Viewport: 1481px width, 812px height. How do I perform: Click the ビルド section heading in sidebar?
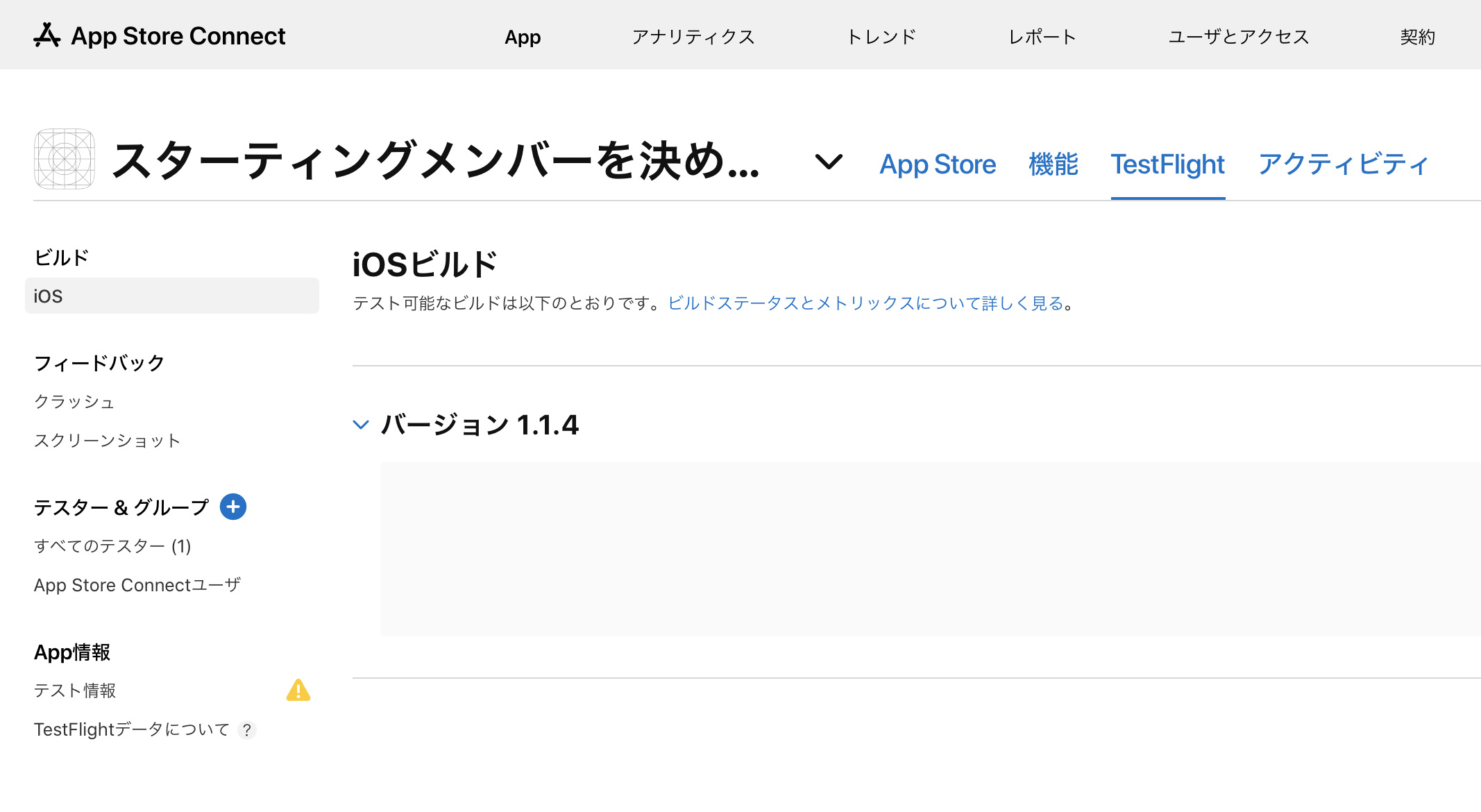pyautogui.click(x=61, y=257)
